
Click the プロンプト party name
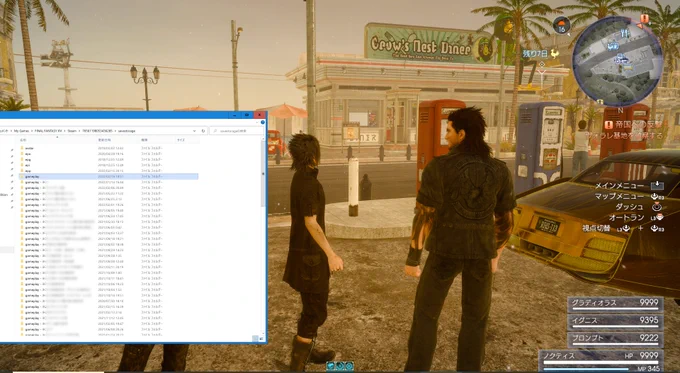pyautogui.click(x=588, y=338)
